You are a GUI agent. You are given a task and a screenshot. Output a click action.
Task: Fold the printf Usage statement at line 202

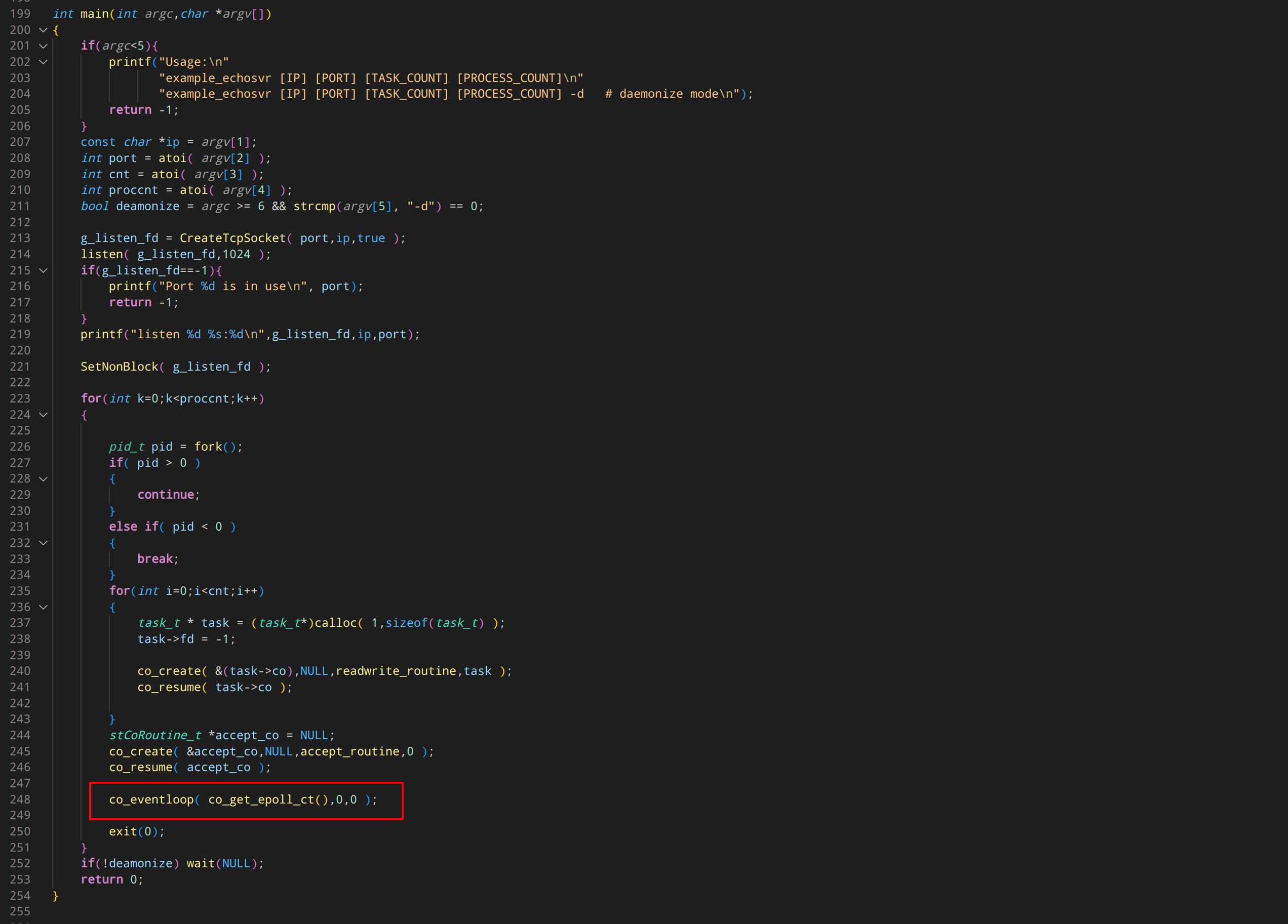(43, 61)
